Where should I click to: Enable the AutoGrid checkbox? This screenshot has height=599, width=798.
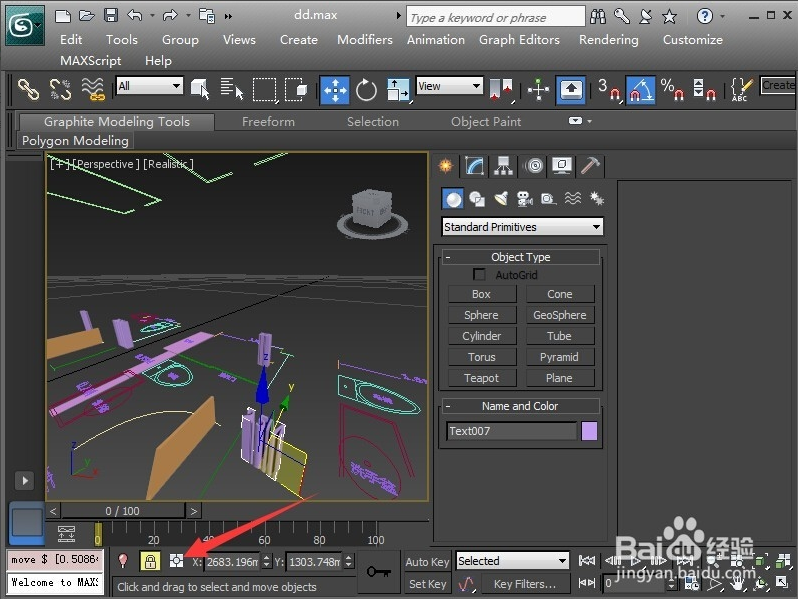[479, 274]
